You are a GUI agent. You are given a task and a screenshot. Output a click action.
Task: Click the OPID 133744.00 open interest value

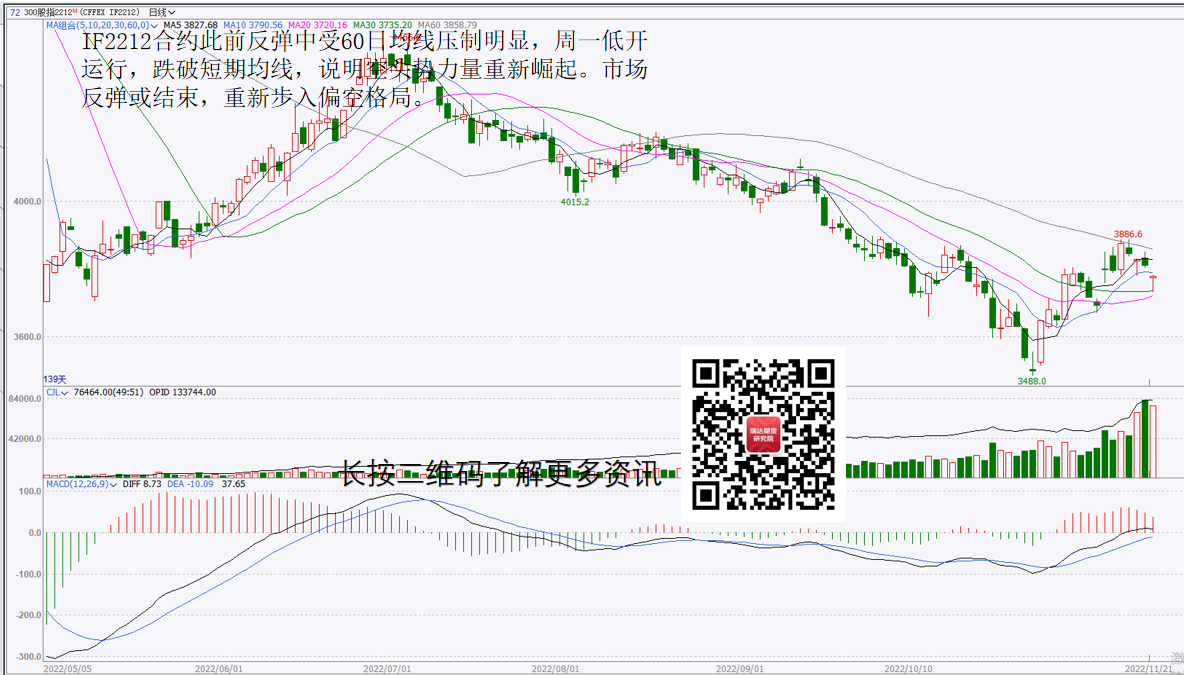point(182,392)
